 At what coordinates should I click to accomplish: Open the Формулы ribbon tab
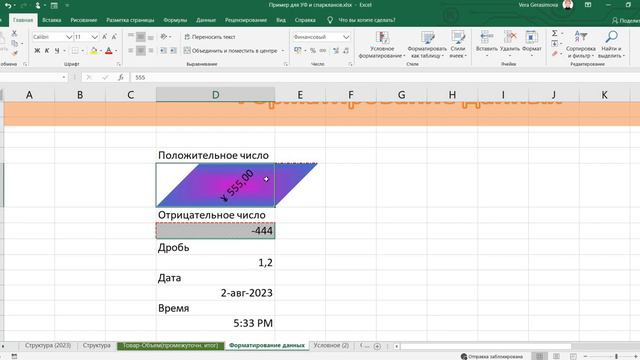(175, 20)
